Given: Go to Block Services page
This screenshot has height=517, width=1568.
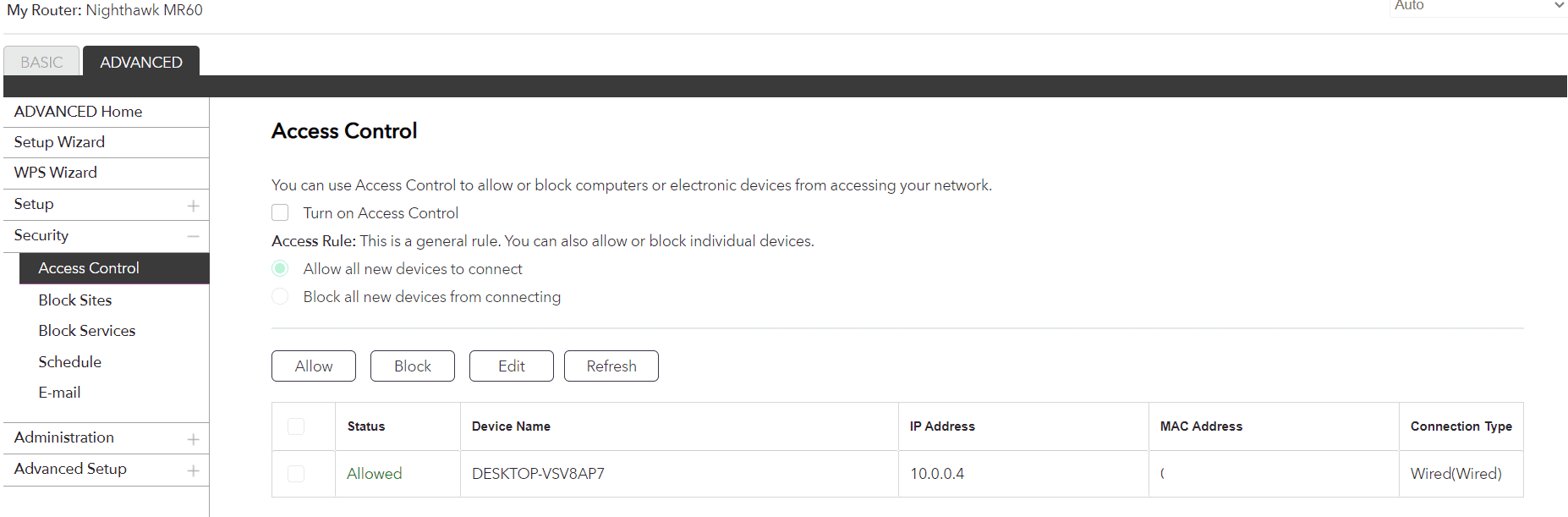Looking at the screenshot, I should point(87,331).
